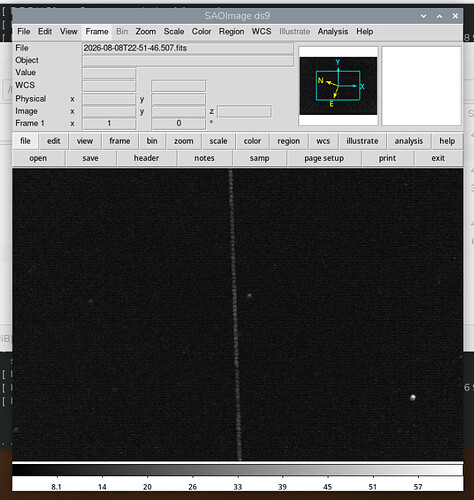Open the Scale menu
Image resolution: width=474 pixels, height=500 pixels.
(x=174, y=32)
